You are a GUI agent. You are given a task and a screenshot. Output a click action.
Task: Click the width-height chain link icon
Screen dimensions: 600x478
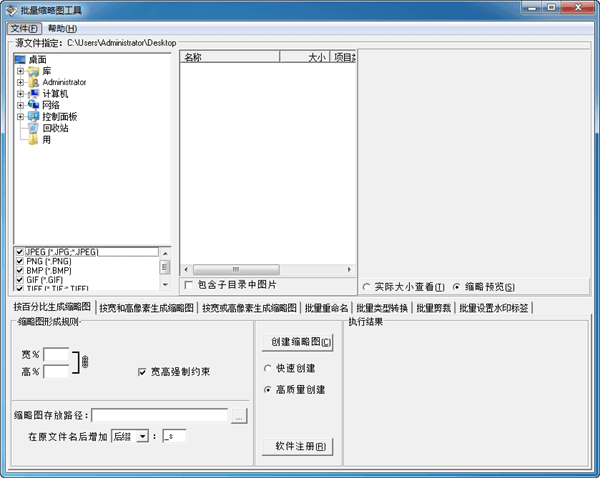tap(84, 361)
